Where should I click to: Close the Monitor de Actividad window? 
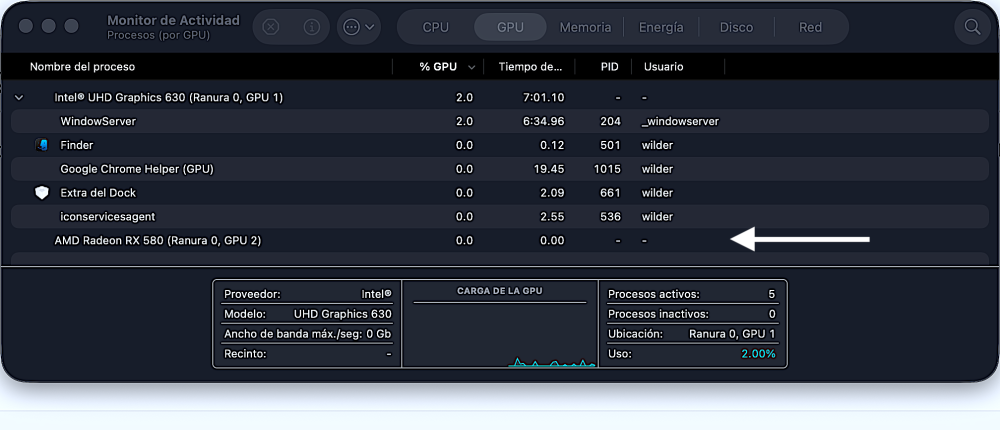25,27
